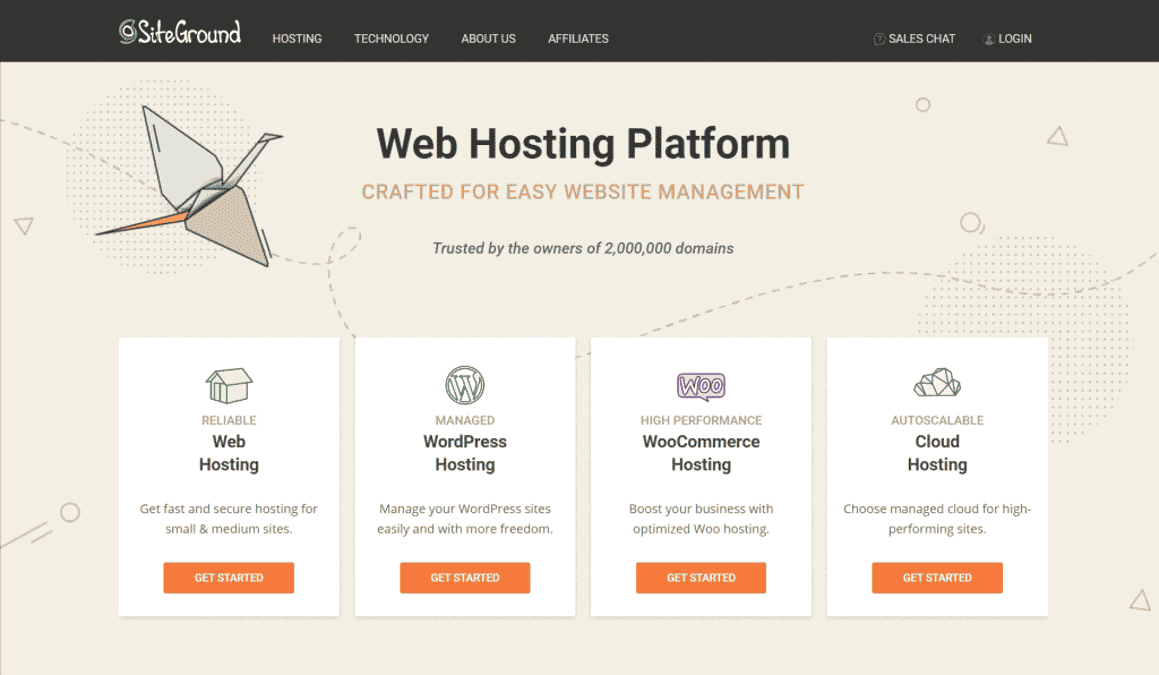Get started with Managed WordPress Hosting

pos(464,577)
